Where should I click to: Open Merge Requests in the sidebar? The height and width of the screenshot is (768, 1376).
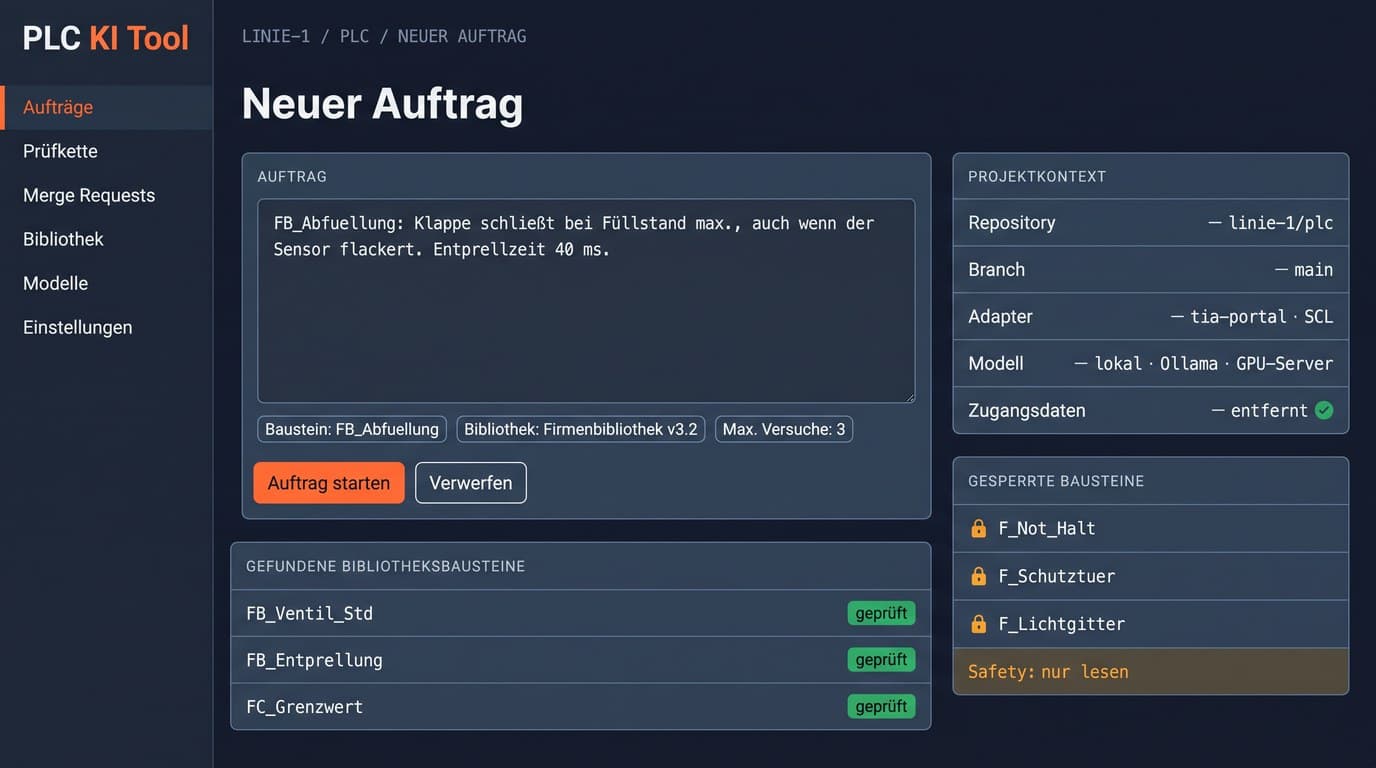pyautogui.click(x=106, y=195)
